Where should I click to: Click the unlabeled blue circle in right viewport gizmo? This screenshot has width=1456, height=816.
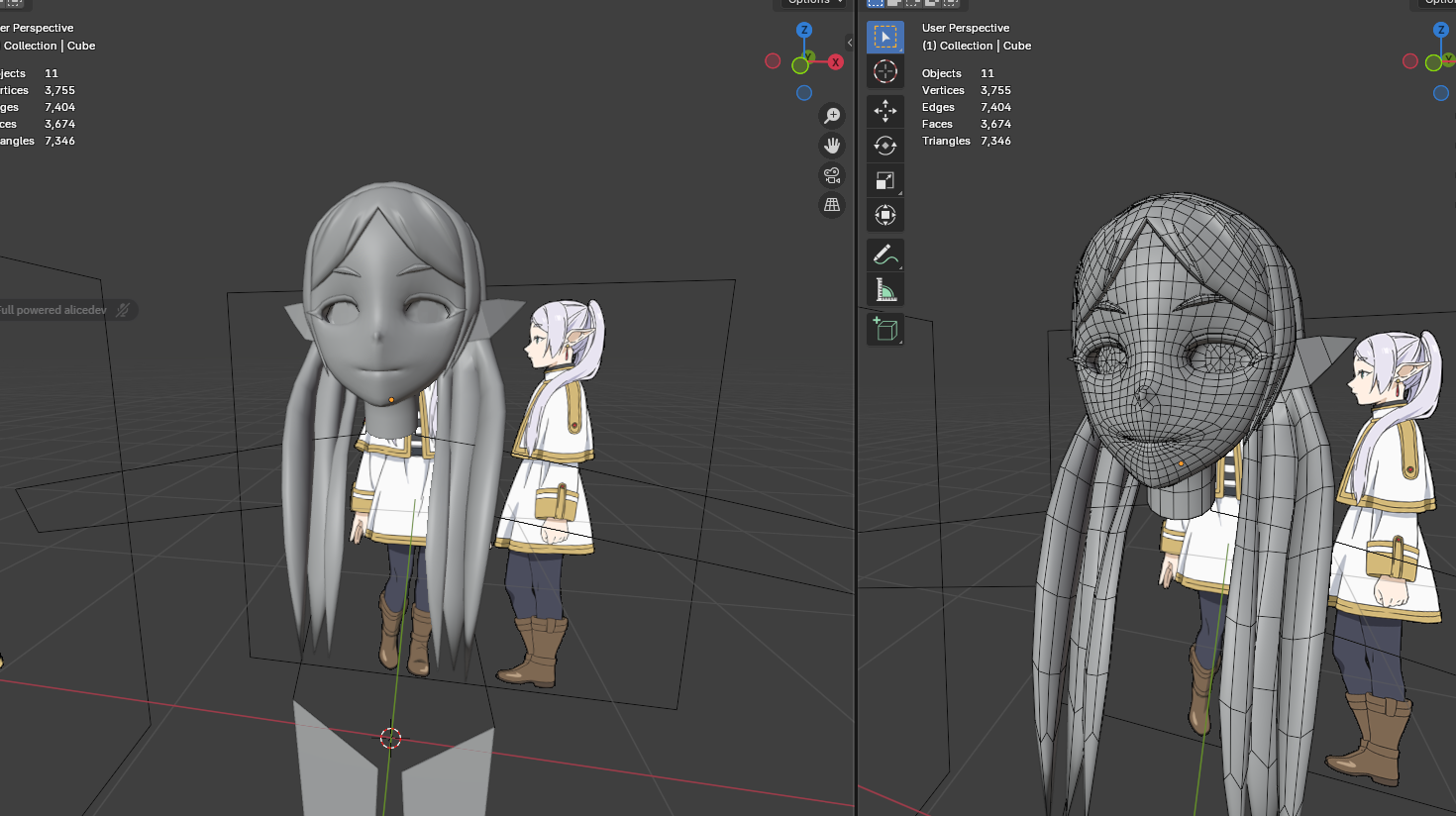[x=1441, y=93]
